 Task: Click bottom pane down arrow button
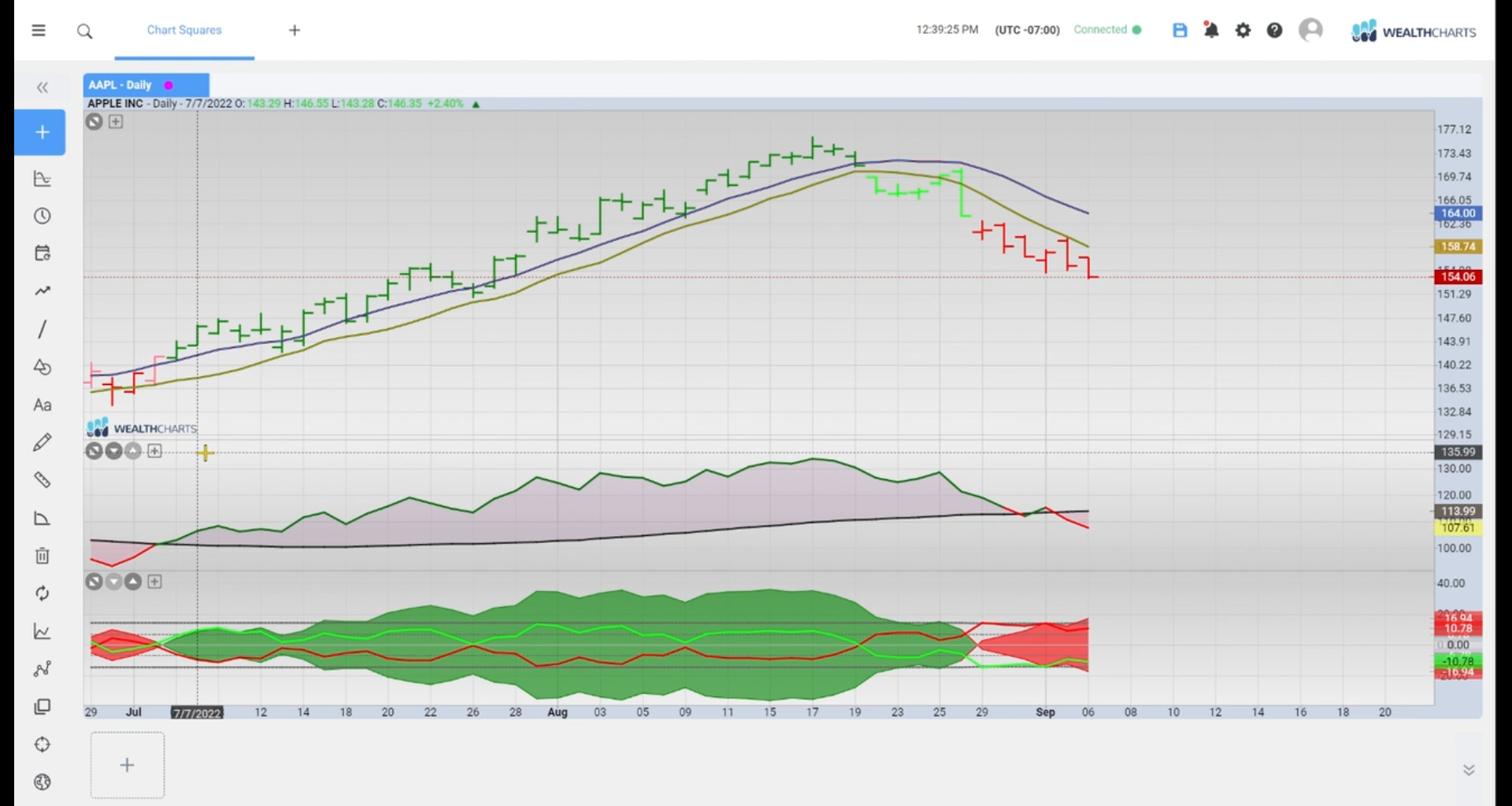click(x=114, y=582)
